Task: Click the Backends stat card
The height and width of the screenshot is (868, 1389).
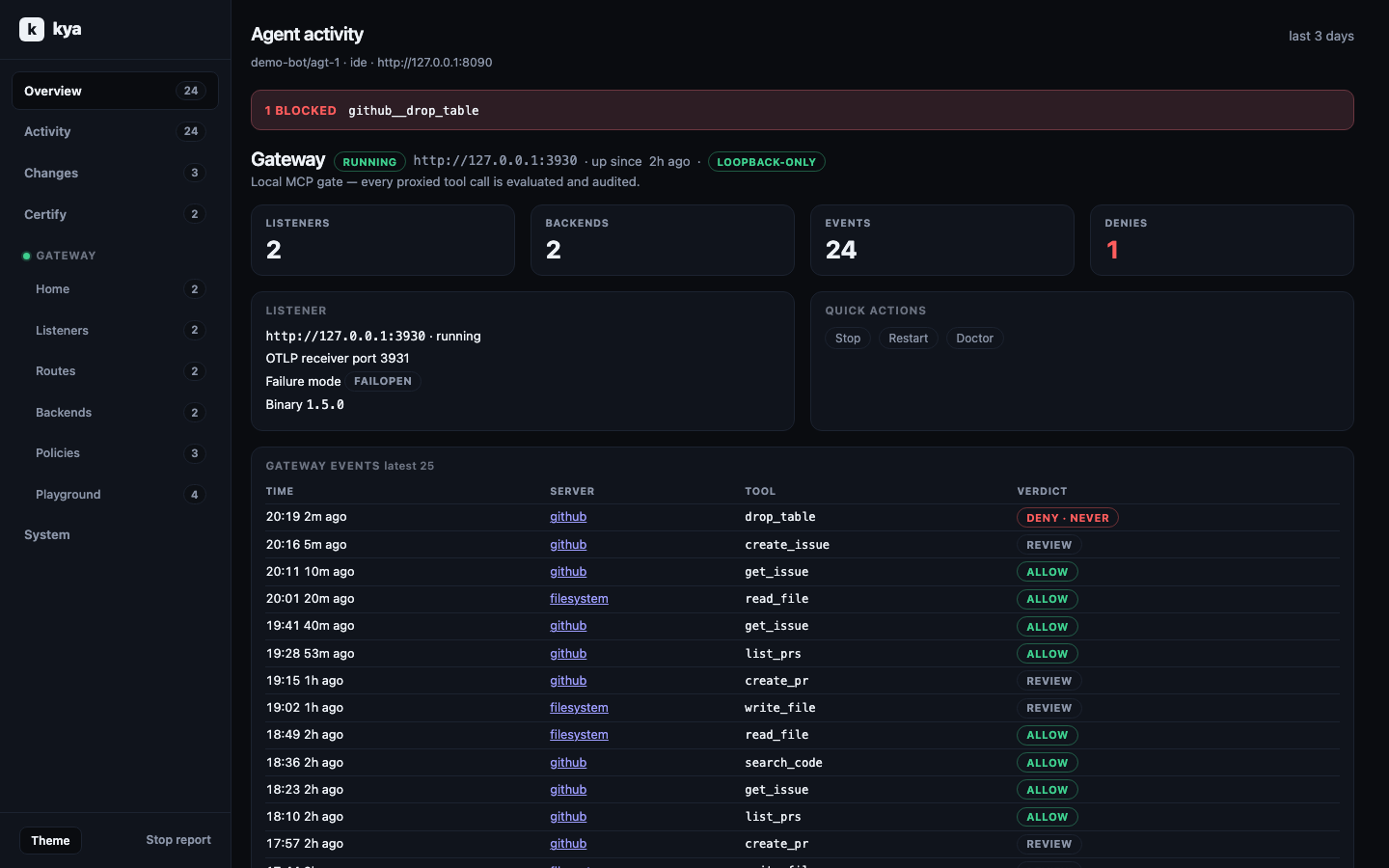Action: click(663, 240)
